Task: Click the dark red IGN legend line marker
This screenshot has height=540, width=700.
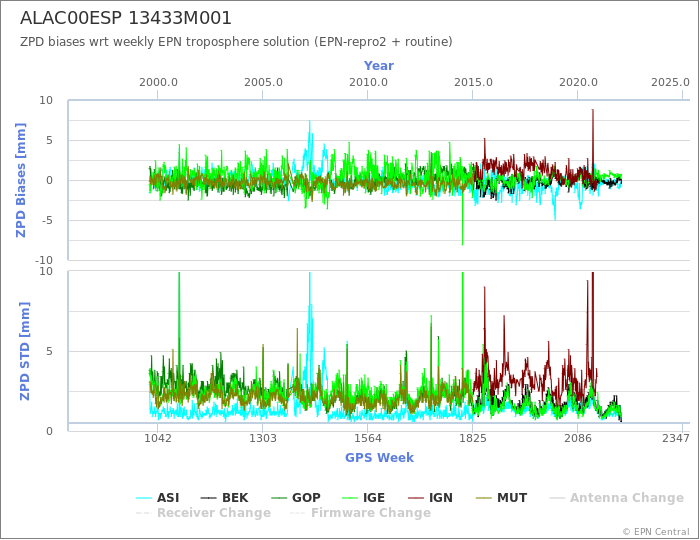Action: coord(416,498)
